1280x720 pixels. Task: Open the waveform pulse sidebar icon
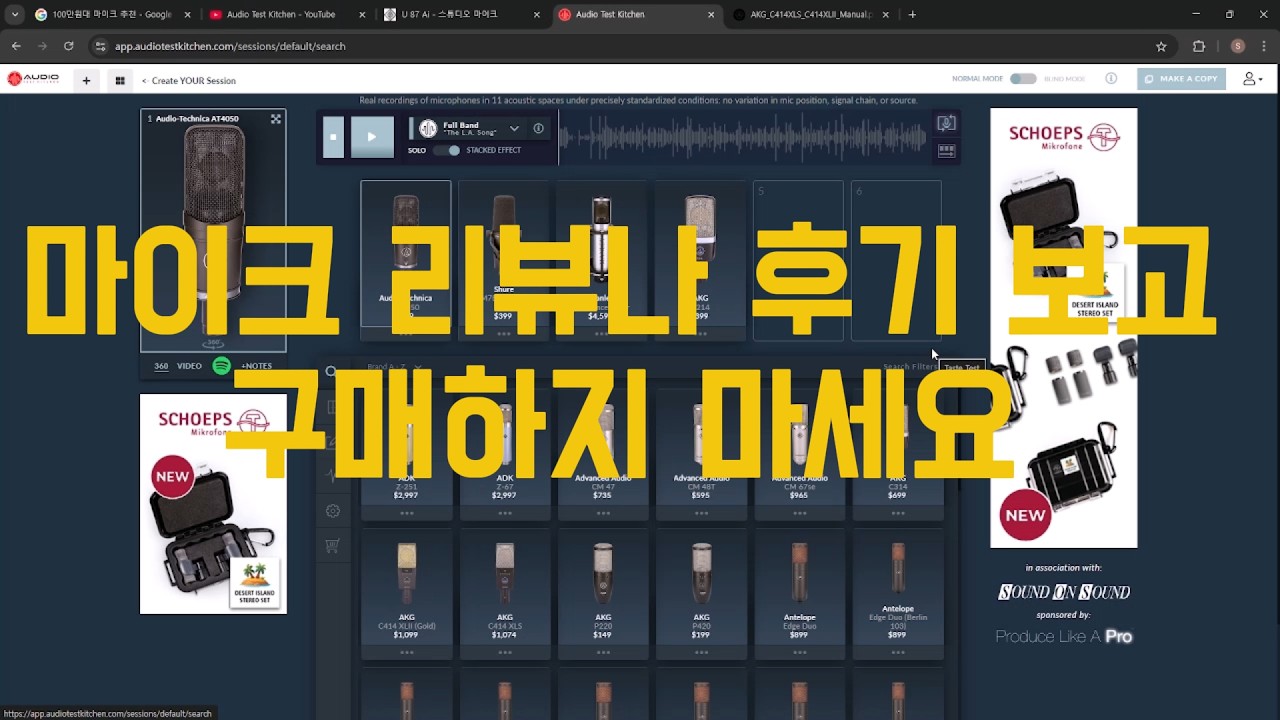[x=332, y=476]
